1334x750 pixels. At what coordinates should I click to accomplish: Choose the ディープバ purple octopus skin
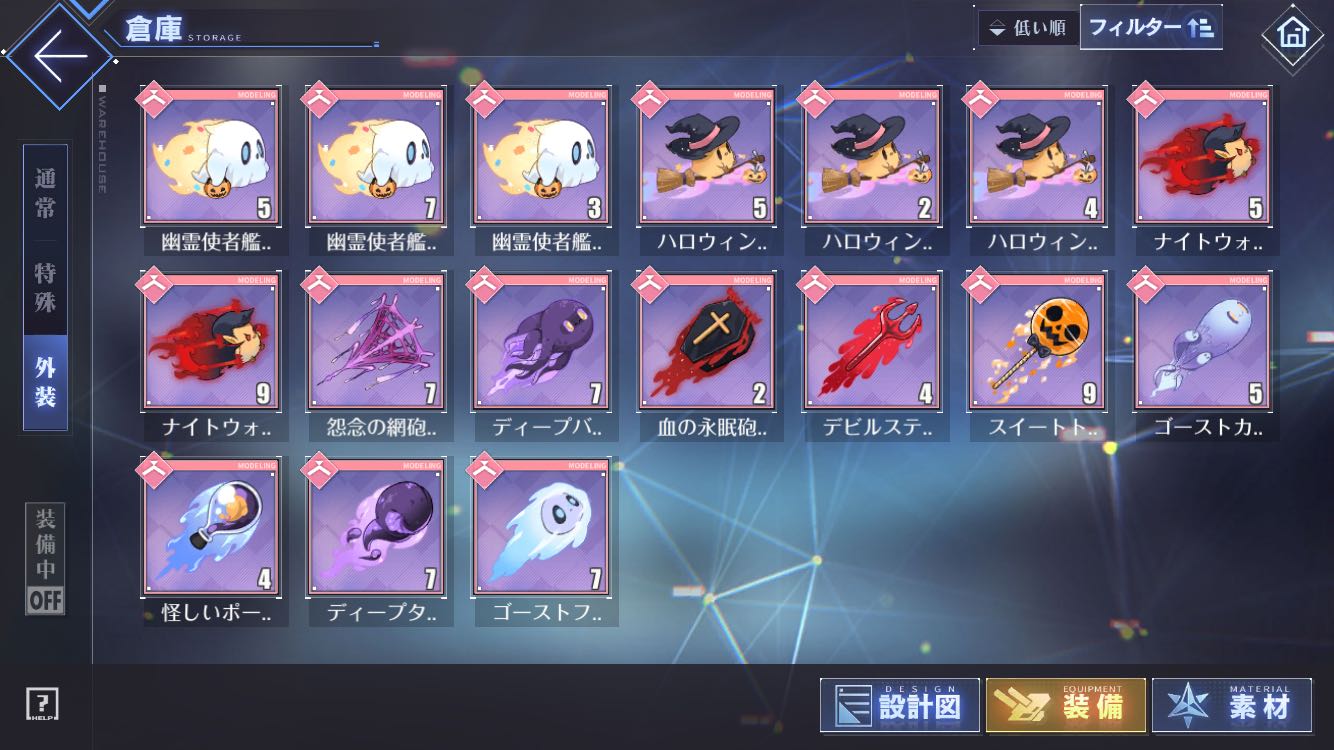[x=542, y=355]
